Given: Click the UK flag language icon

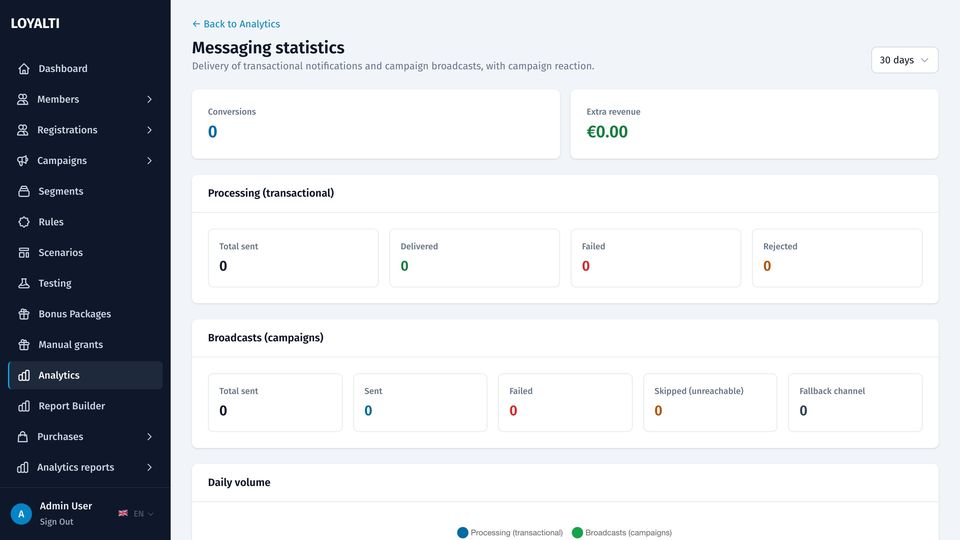Looking at the screenshot, I should point(123,513).
